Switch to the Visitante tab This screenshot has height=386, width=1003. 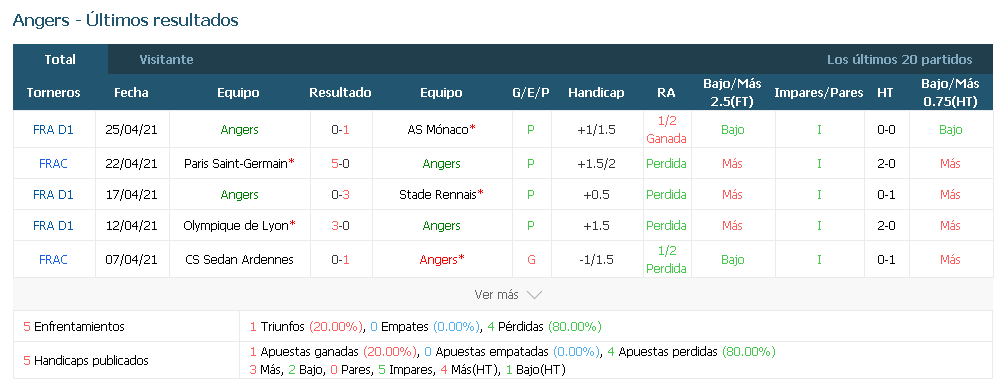pos(166,60)
